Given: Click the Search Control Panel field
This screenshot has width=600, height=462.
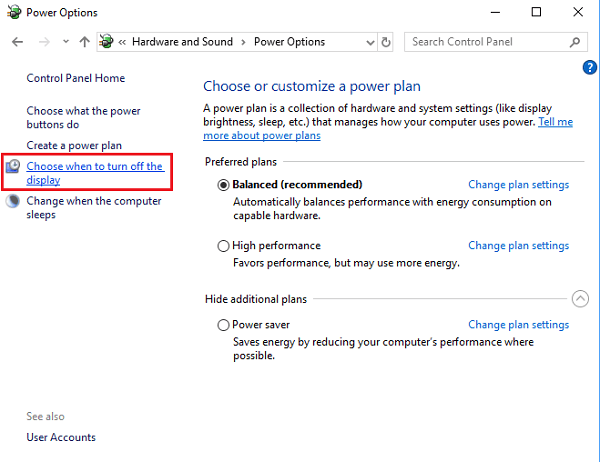Looking at the screenshot, I should point(487,42).
